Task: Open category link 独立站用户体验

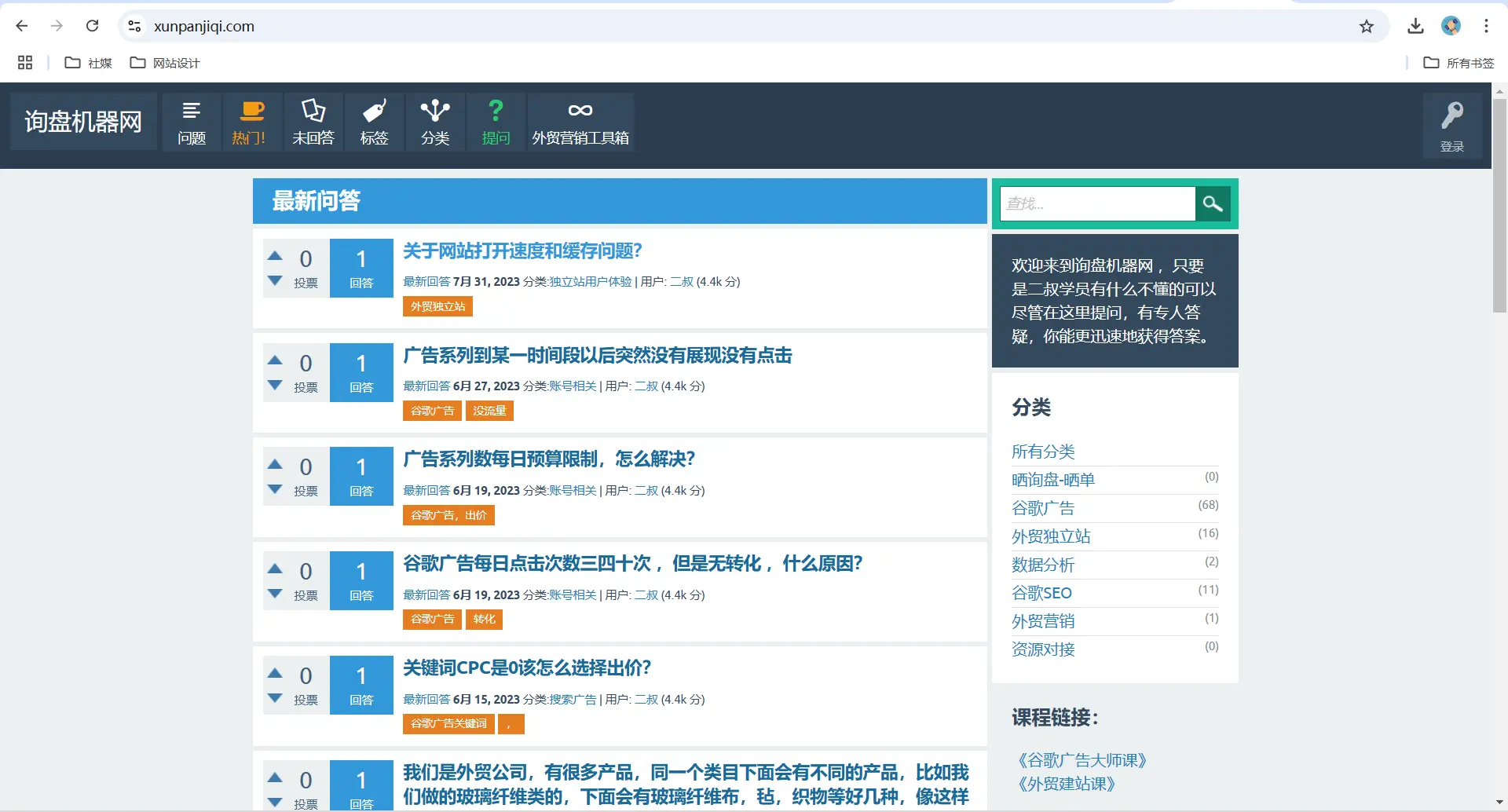Action: coord(591,281)
